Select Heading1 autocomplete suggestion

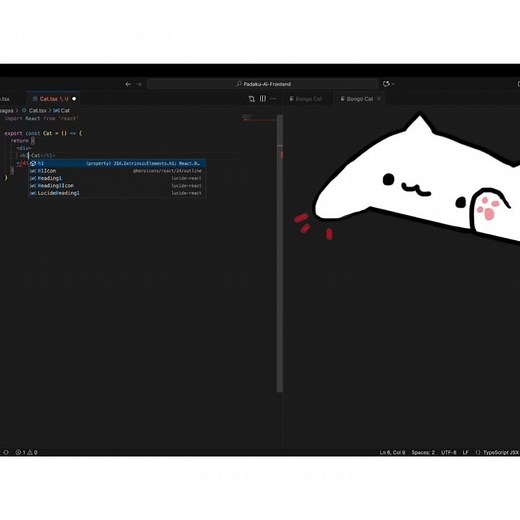(x=117, y=178)
